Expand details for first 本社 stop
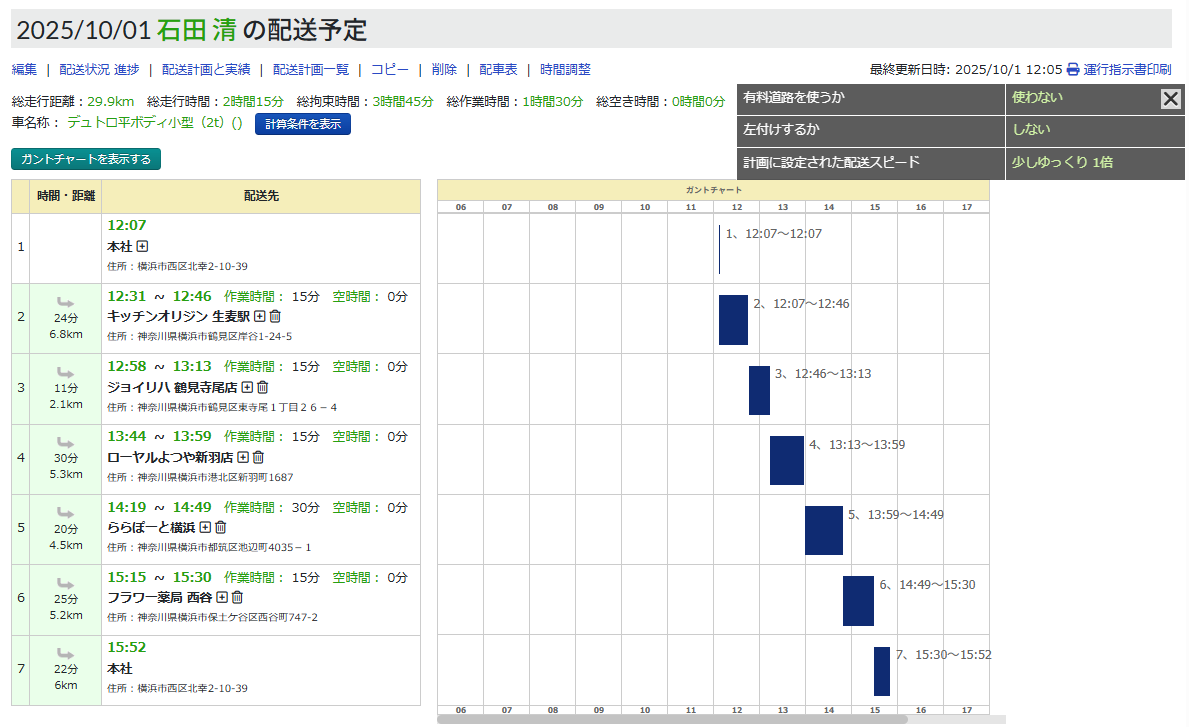 point(142,246)
